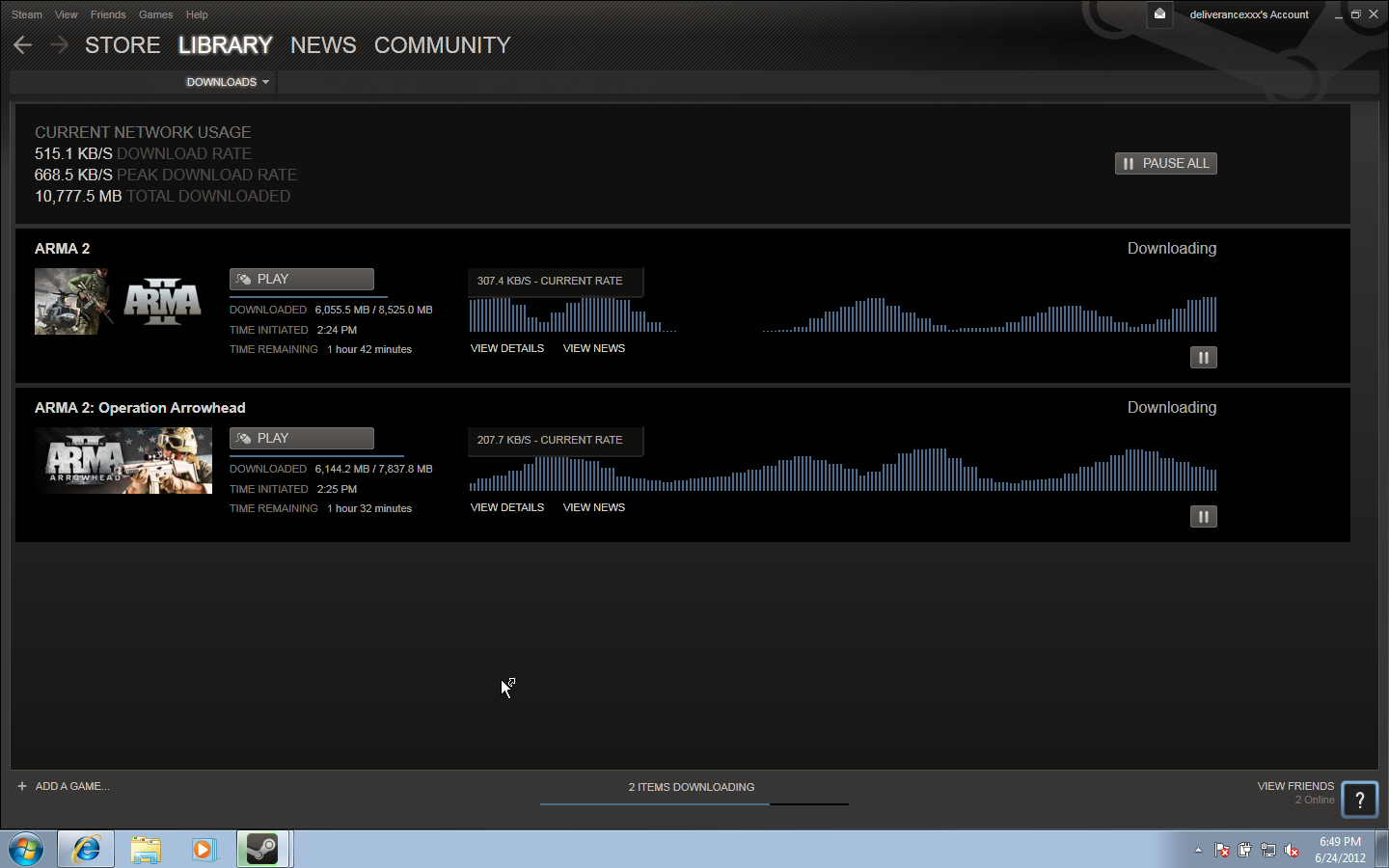Click the ARMA 2 download rate graph
This screenshot has height=868, width=1389.
pos(843,314)
